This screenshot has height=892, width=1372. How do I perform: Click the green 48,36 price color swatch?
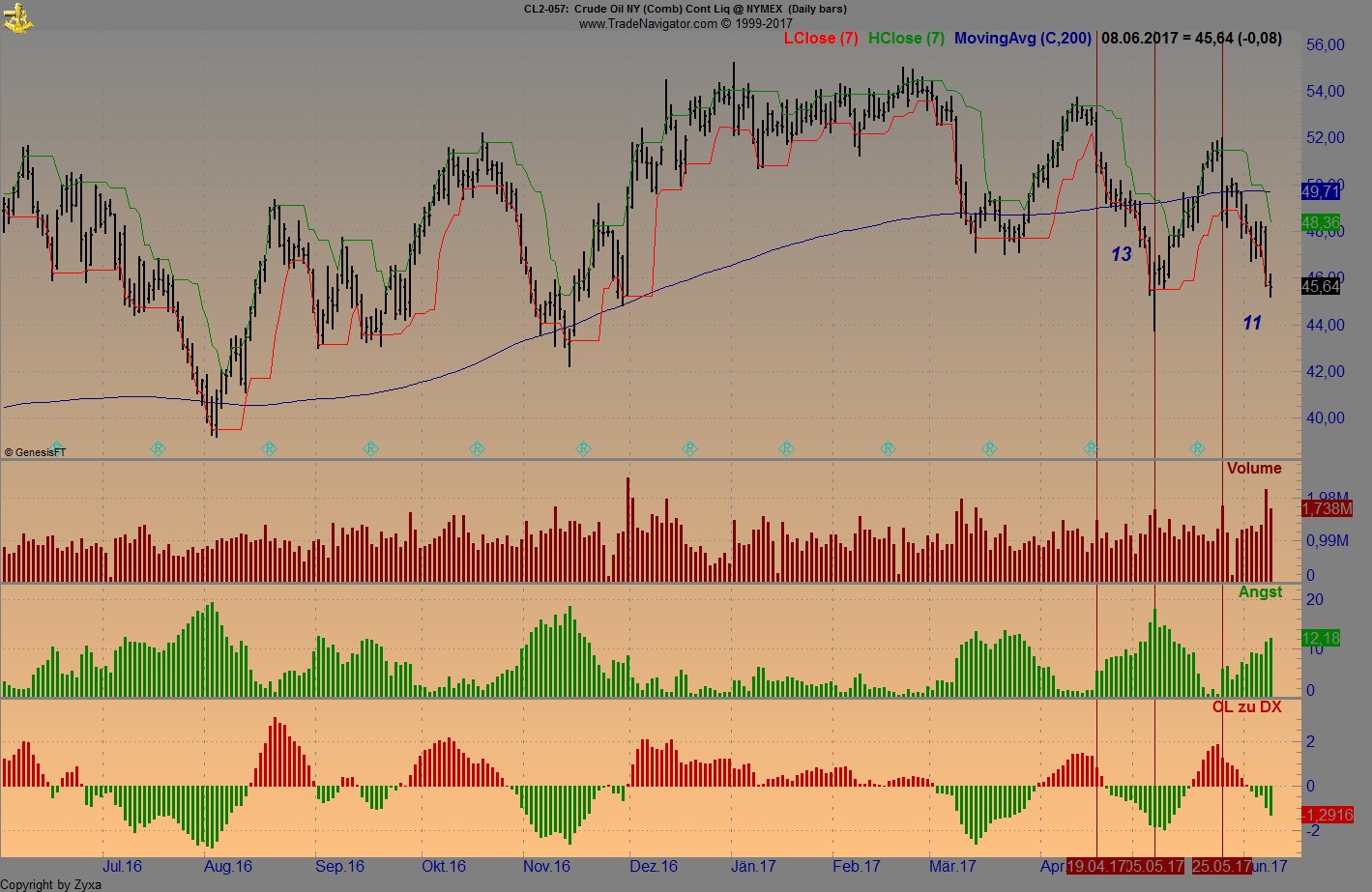1320,223
